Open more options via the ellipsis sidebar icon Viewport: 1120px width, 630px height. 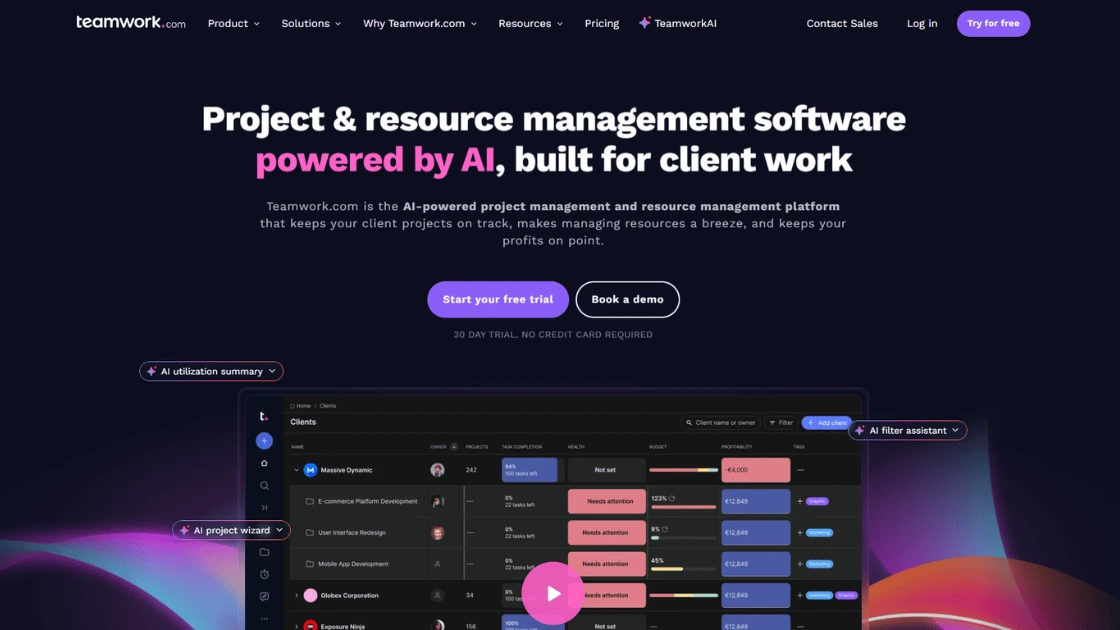tap(264, 618)
